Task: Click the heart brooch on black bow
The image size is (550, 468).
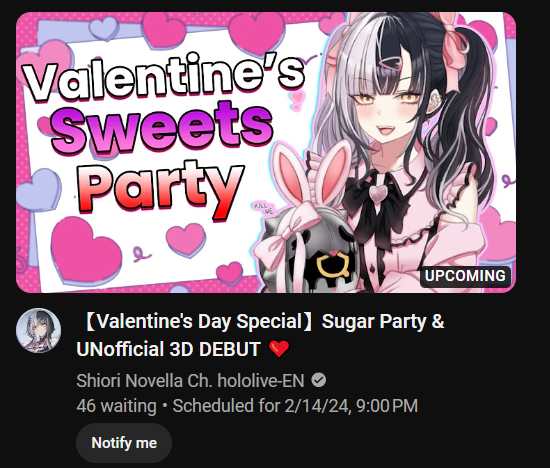Action: click(378, 194)
